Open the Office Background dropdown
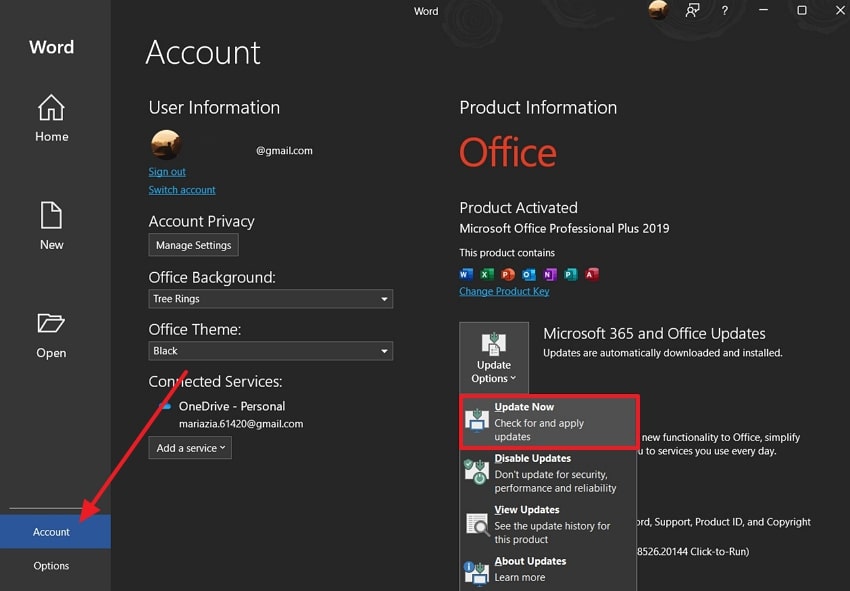The width and height of the screenshot is (850, 591). tap(270, 299)
